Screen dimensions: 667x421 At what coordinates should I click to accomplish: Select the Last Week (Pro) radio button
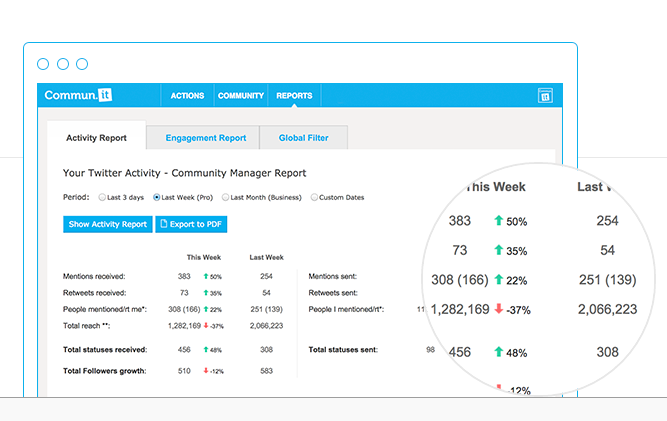157,197
